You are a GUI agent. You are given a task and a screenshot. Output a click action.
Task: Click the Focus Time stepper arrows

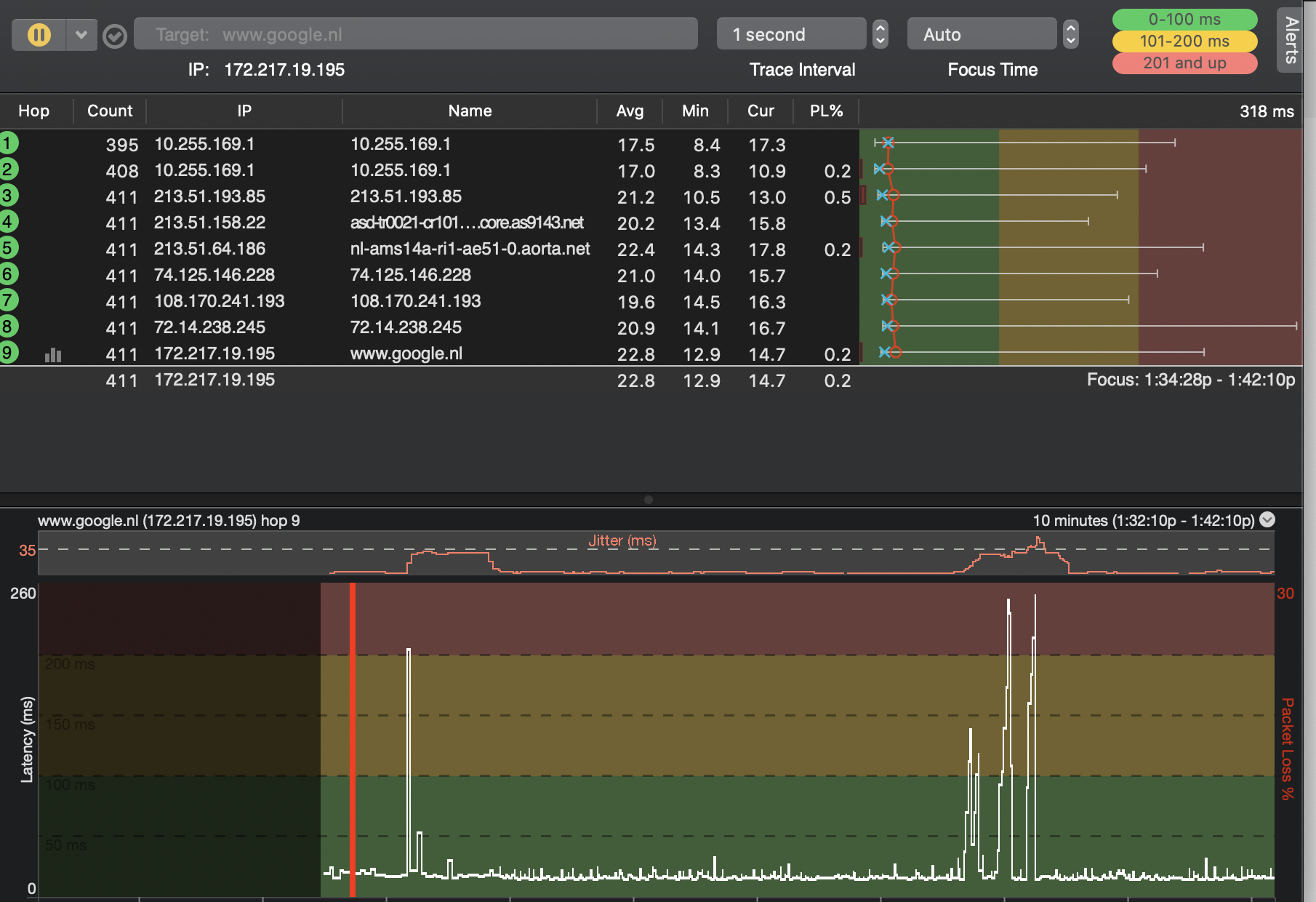1071,34
